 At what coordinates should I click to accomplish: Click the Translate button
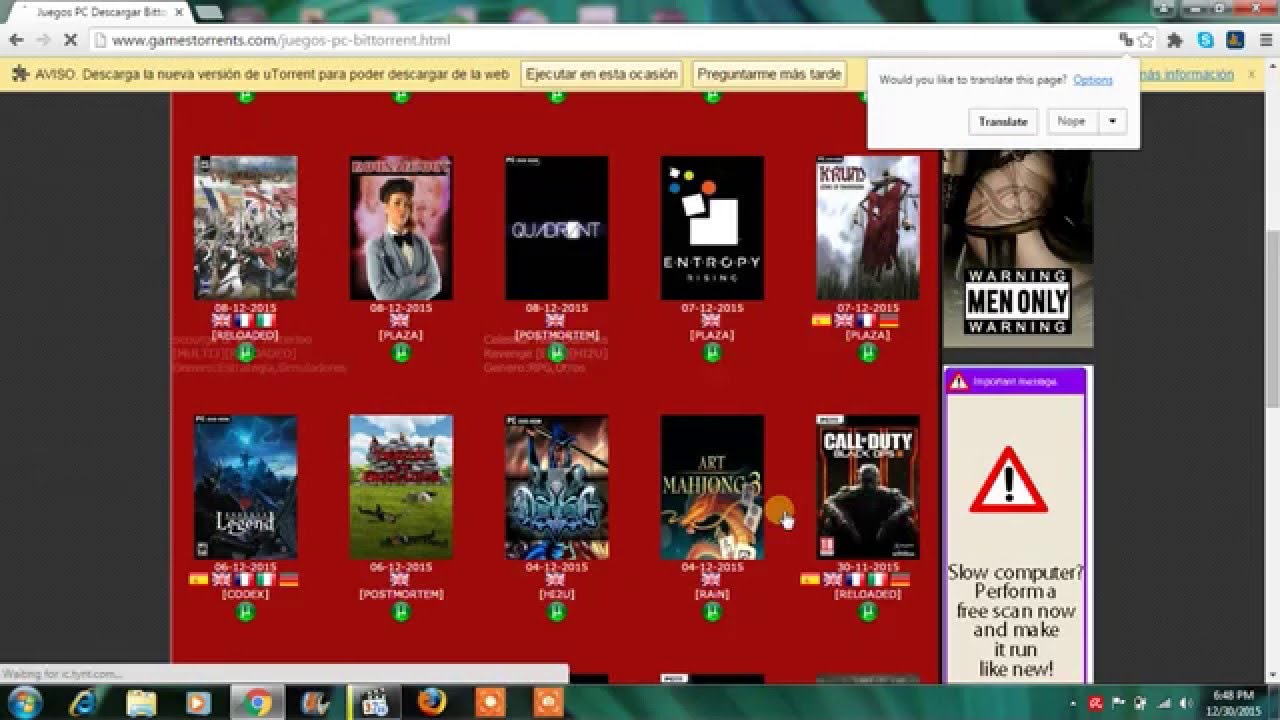pos(1003,121)
